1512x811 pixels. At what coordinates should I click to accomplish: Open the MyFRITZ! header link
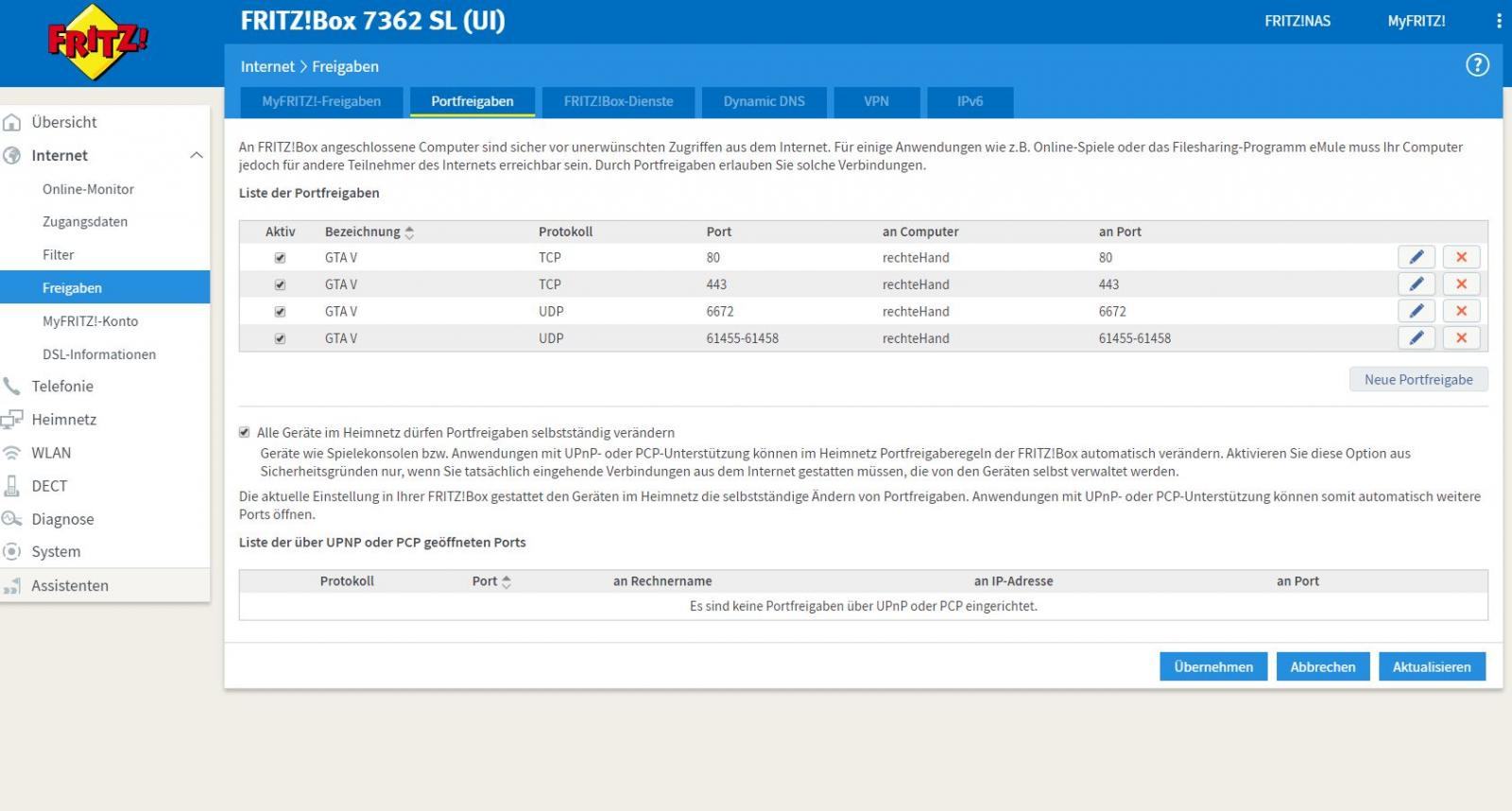coord(1417,21)
